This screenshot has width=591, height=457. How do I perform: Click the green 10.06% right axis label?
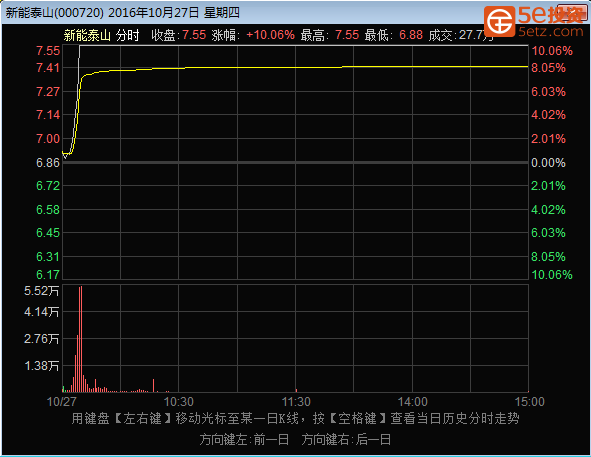[x=552, y=275]
